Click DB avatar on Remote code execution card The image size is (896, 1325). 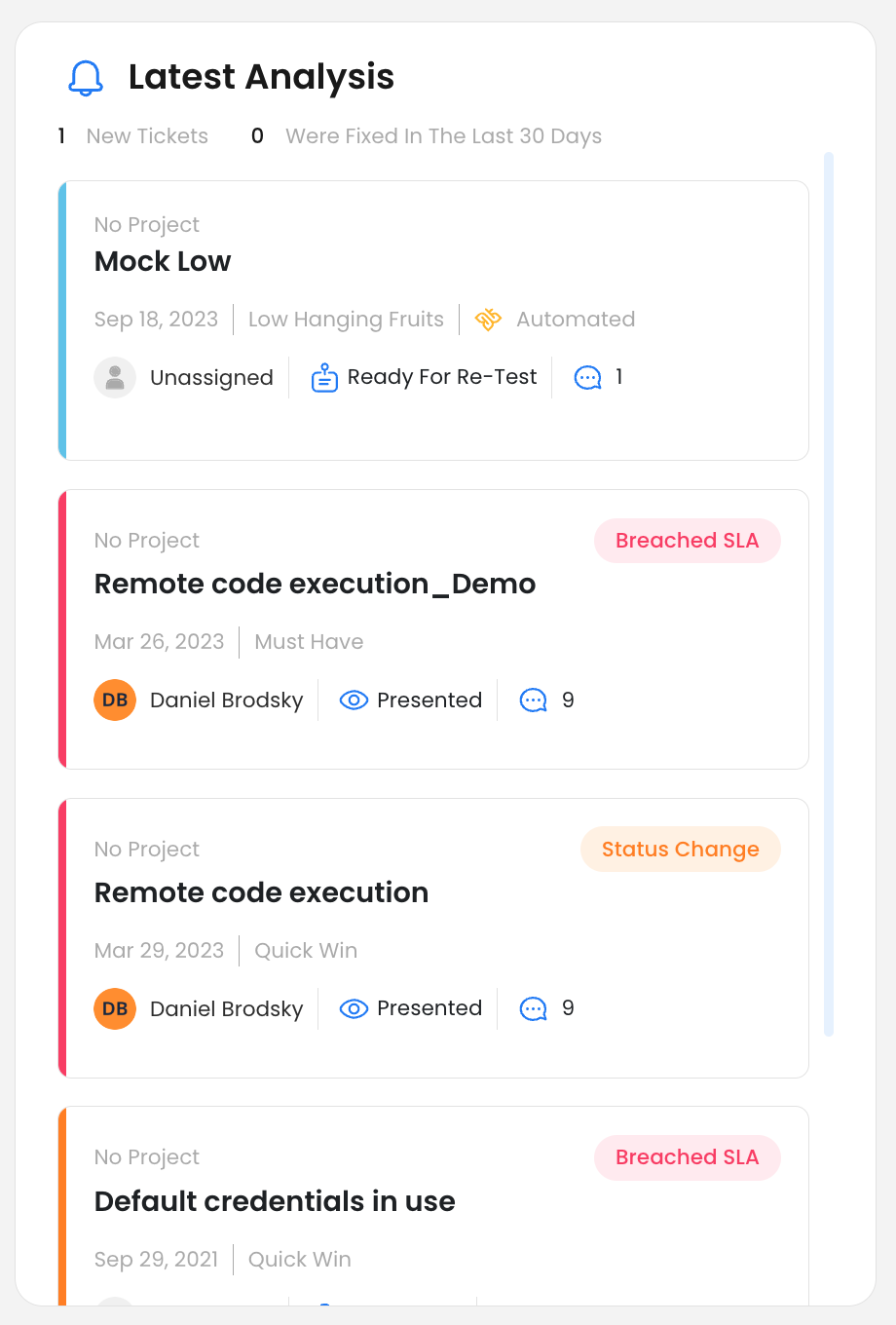coord(115,1009)
